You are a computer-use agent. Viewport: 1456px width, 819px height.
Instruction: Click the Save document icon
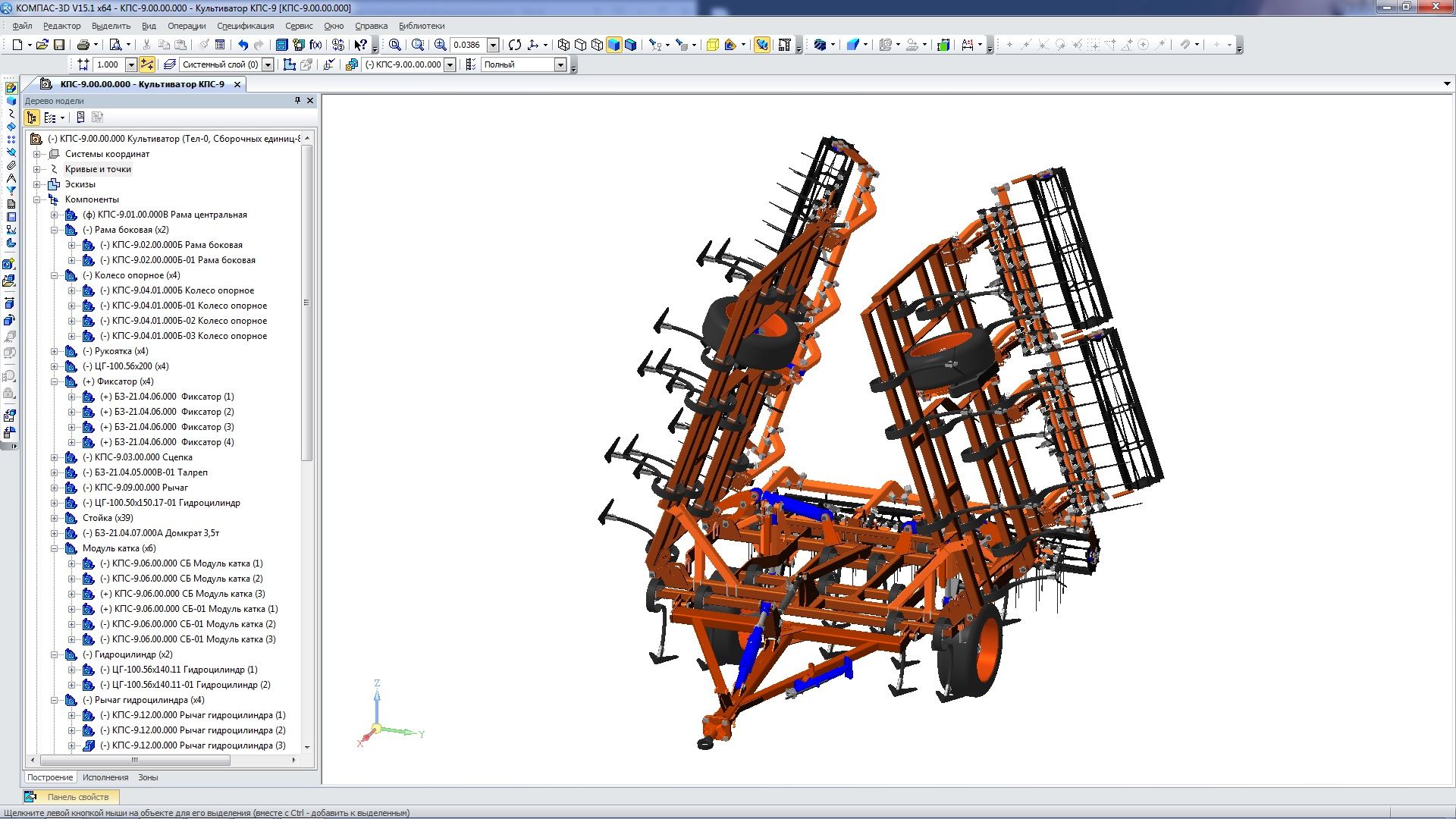59,45
